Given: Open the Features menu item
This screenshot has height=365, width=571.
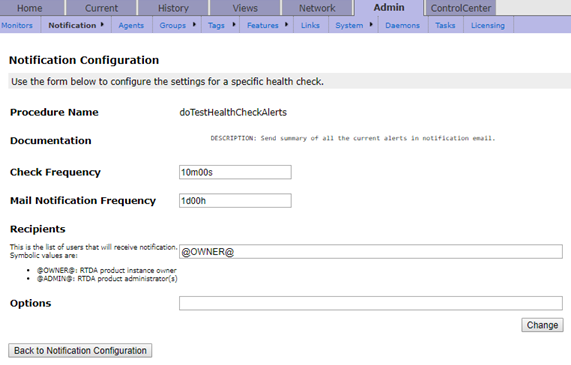Looking at the screenshot, I should coord(263,25).
